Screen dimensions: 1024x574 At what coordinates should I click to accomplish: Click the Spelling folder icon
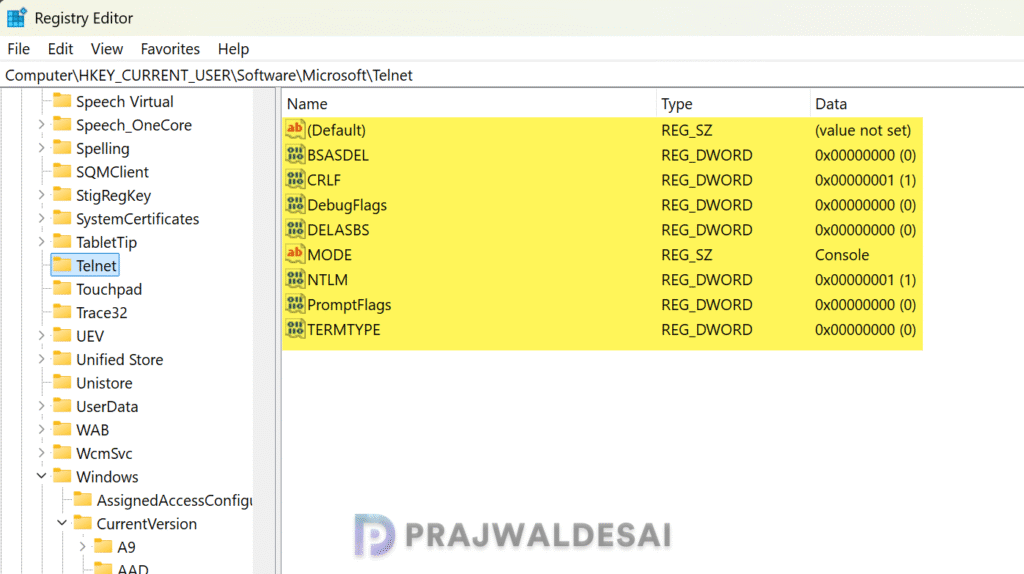point(62,148)
